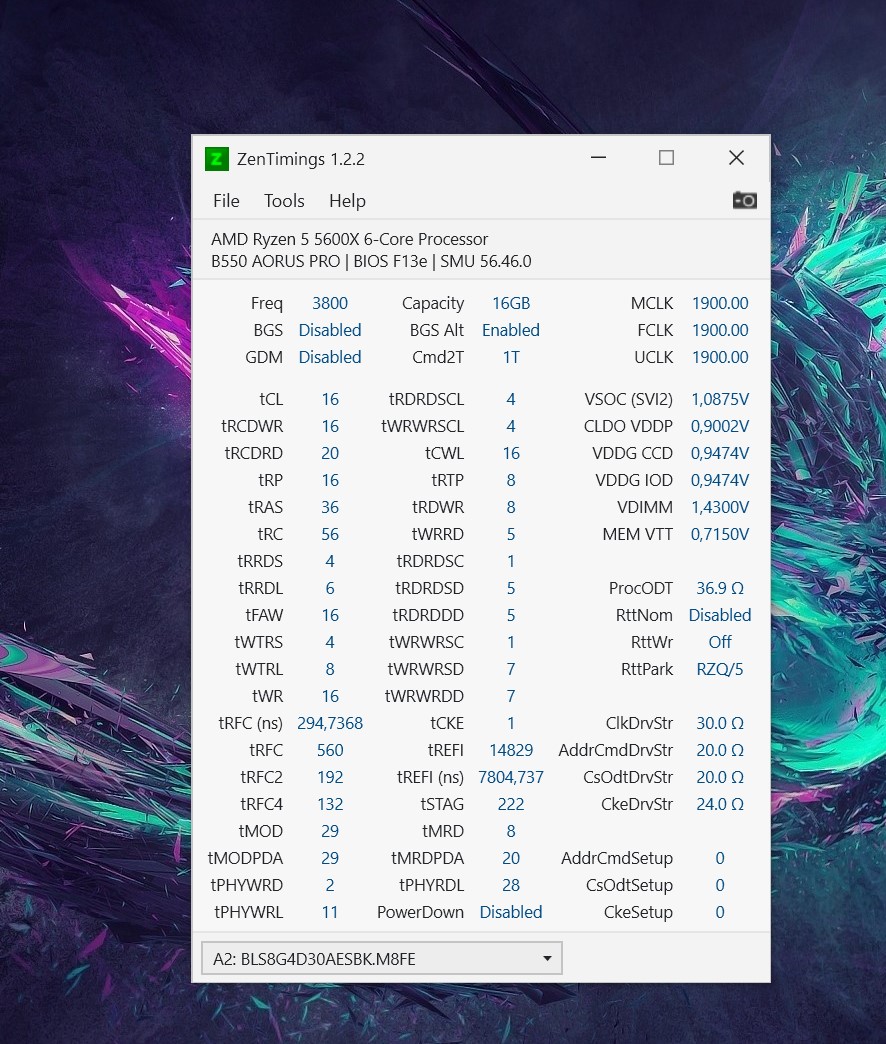Click the AddrCmdSetup value 0
Viewport: 886px width, 1044px height.
720,858
